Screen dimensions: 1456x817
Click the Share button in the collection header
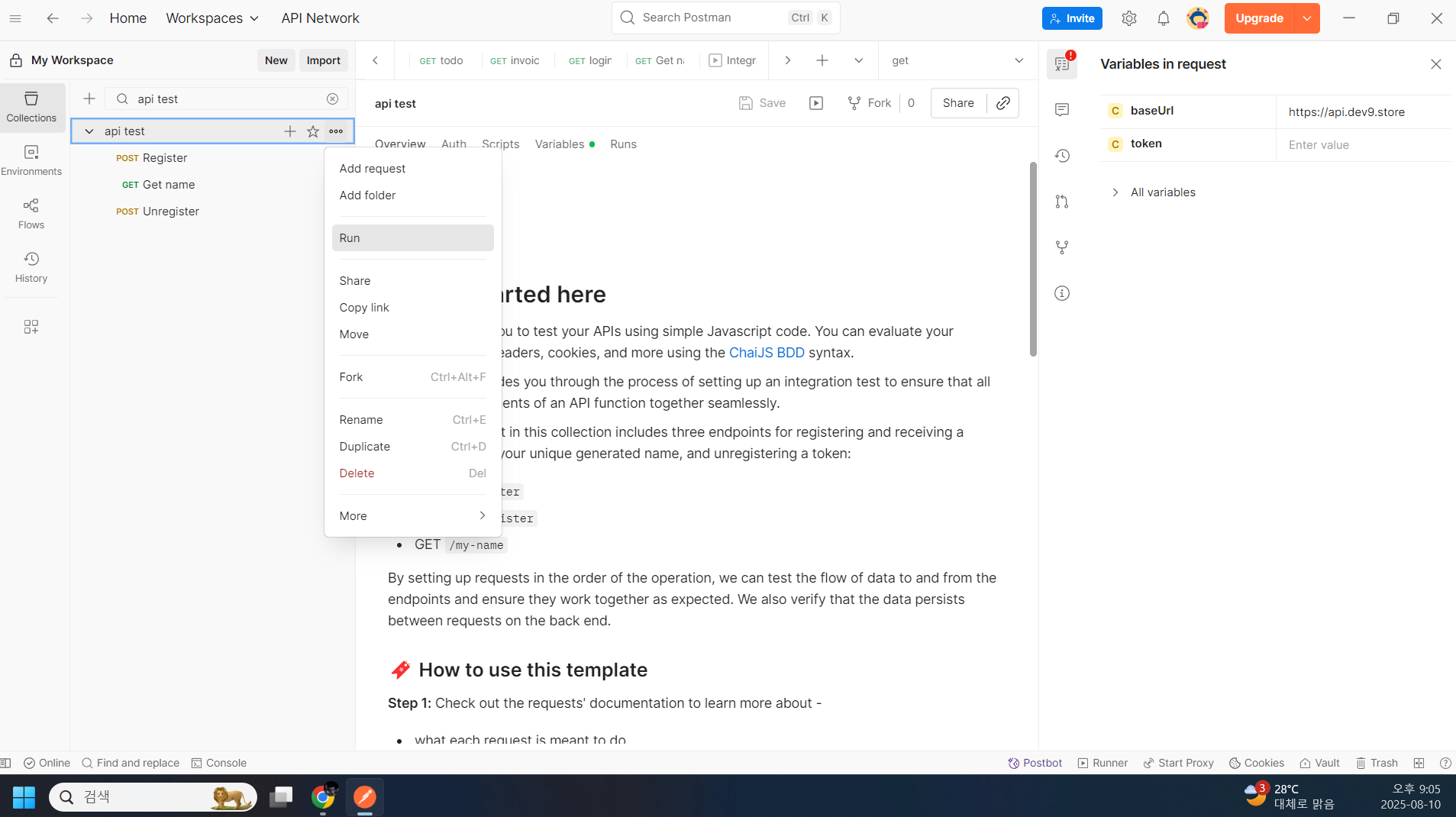958,103
